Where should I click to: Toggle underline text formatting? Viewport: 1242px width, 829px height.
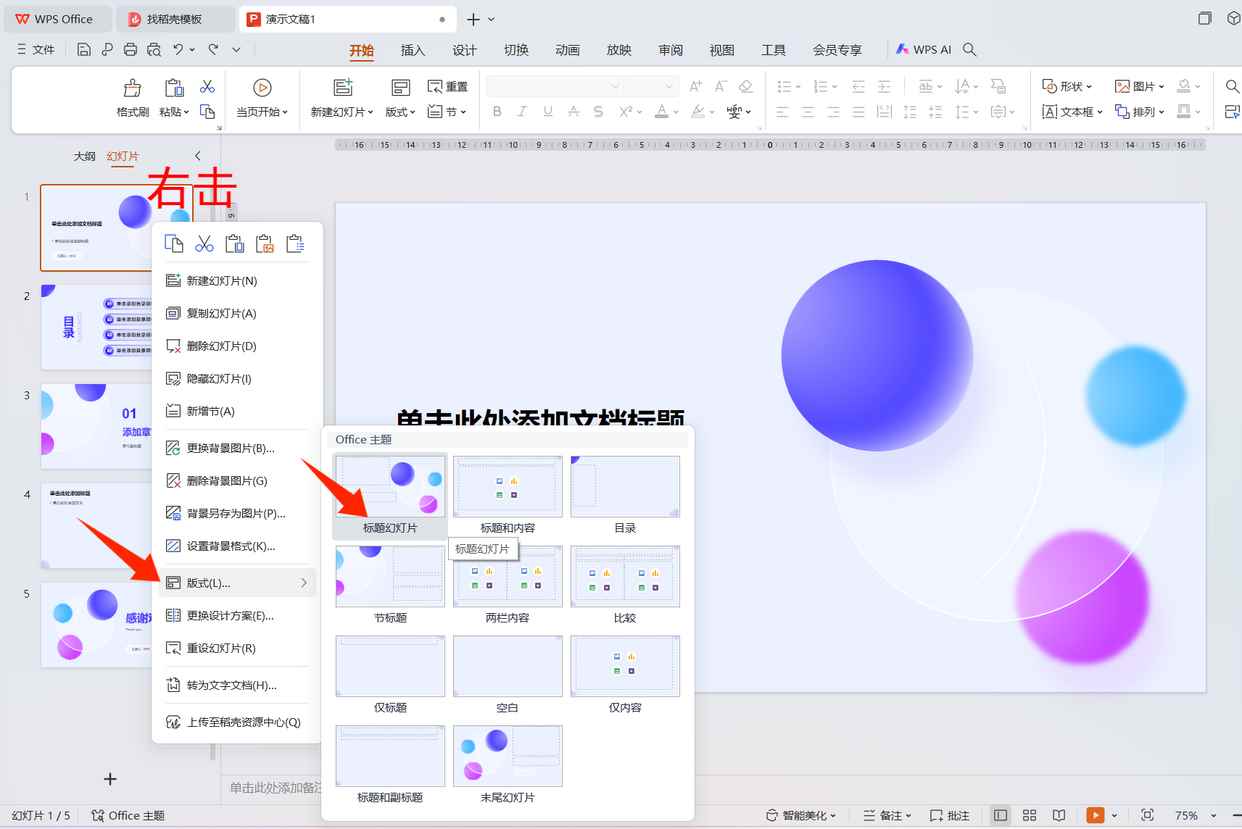(548, 112)
